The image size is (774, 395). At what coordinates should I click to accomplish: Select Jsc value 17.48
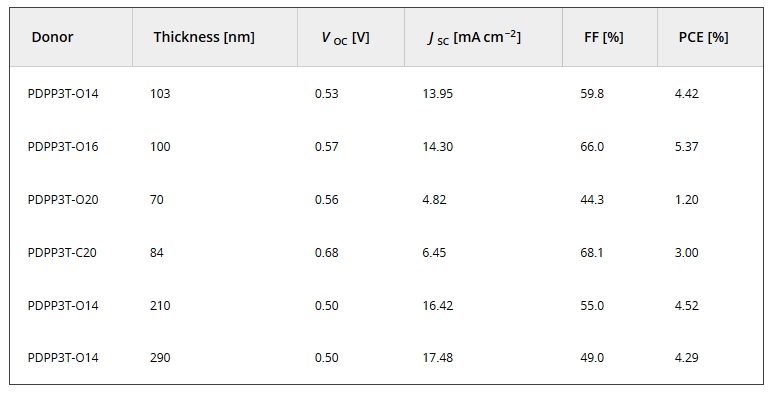pos(438,357)
